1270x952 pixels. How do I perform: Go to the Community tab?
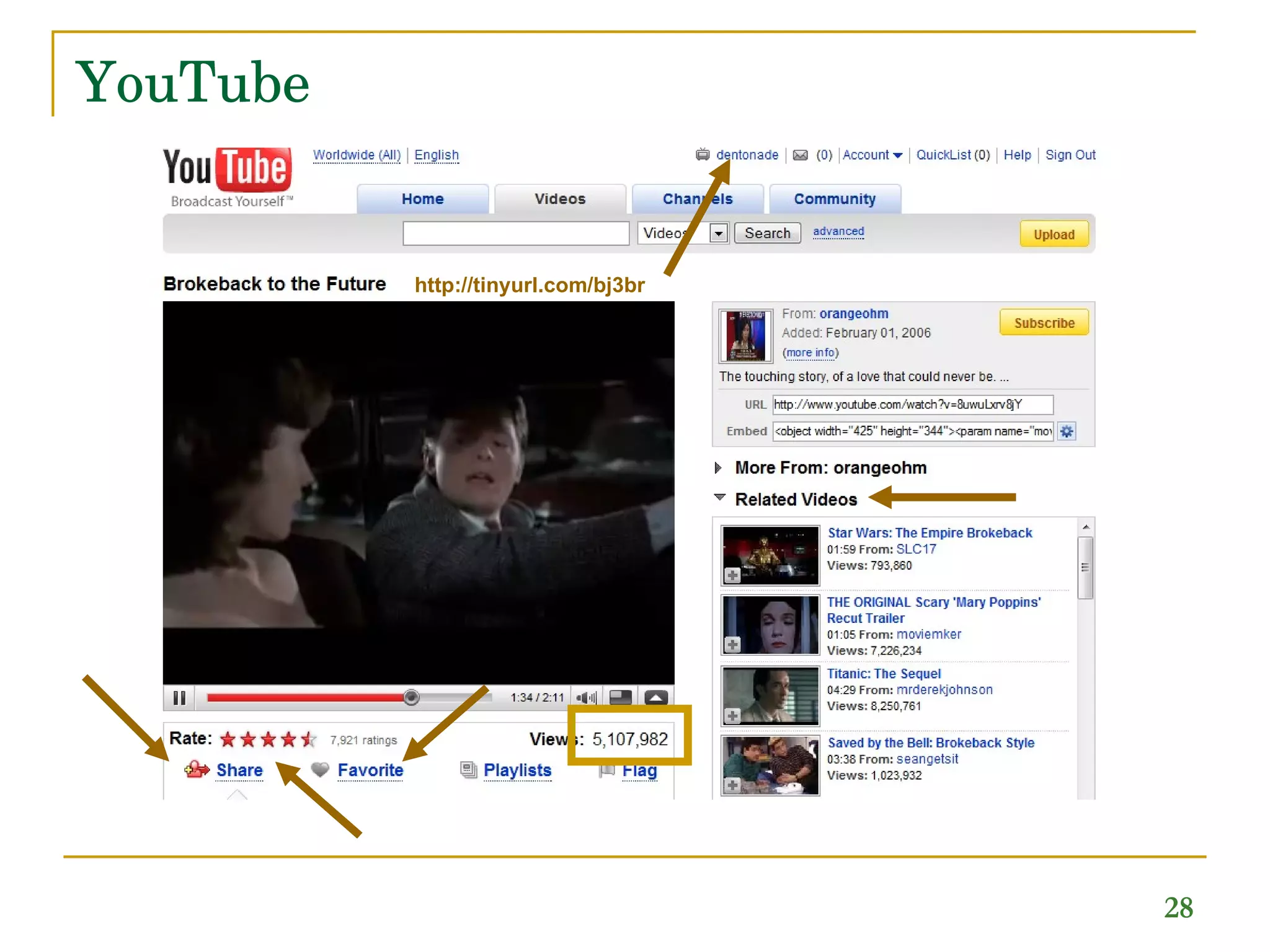point(835,199)
